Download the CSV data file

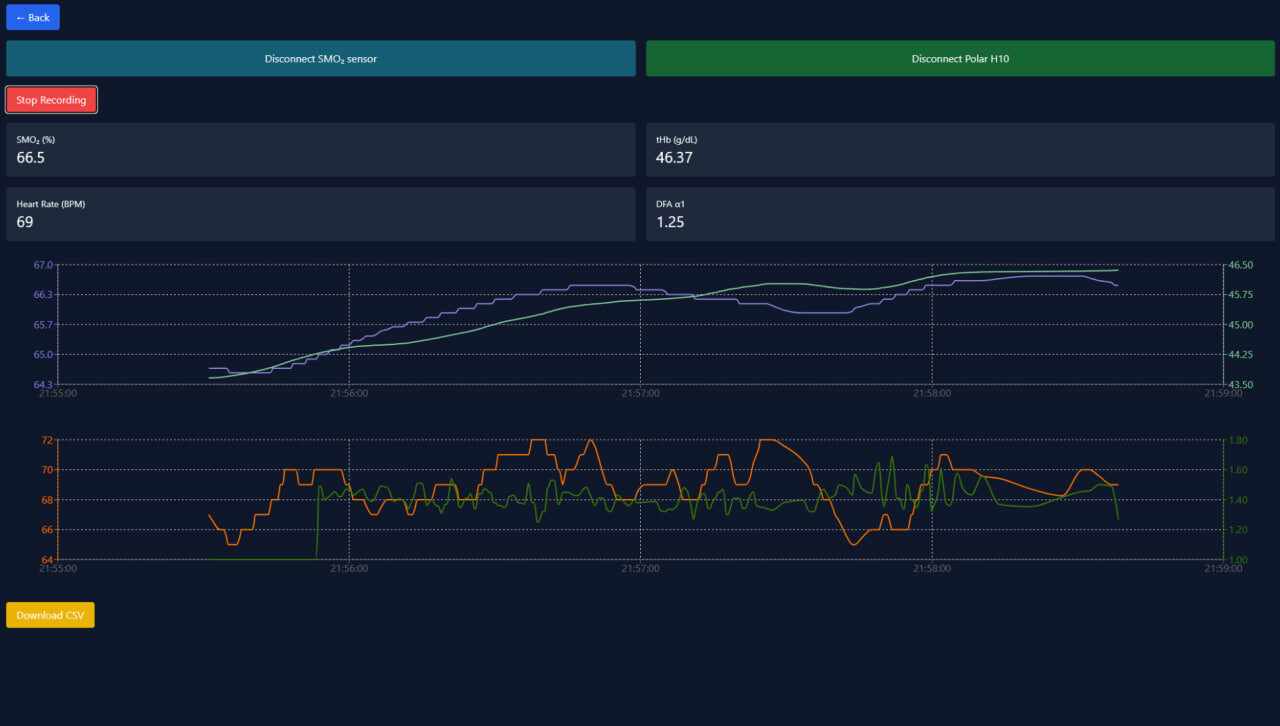click(50, 615)
